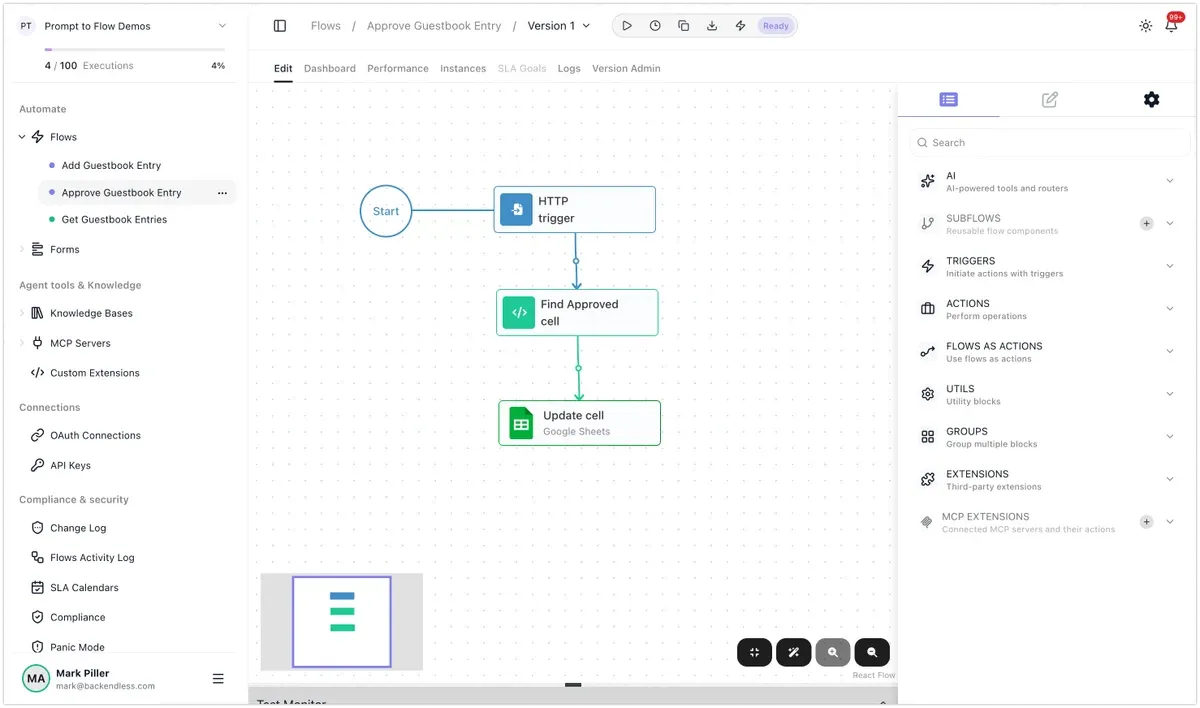Click the lightning bolt icon in toolbar
This screenshot has width=1200, height=708.
tap(741, 26)
